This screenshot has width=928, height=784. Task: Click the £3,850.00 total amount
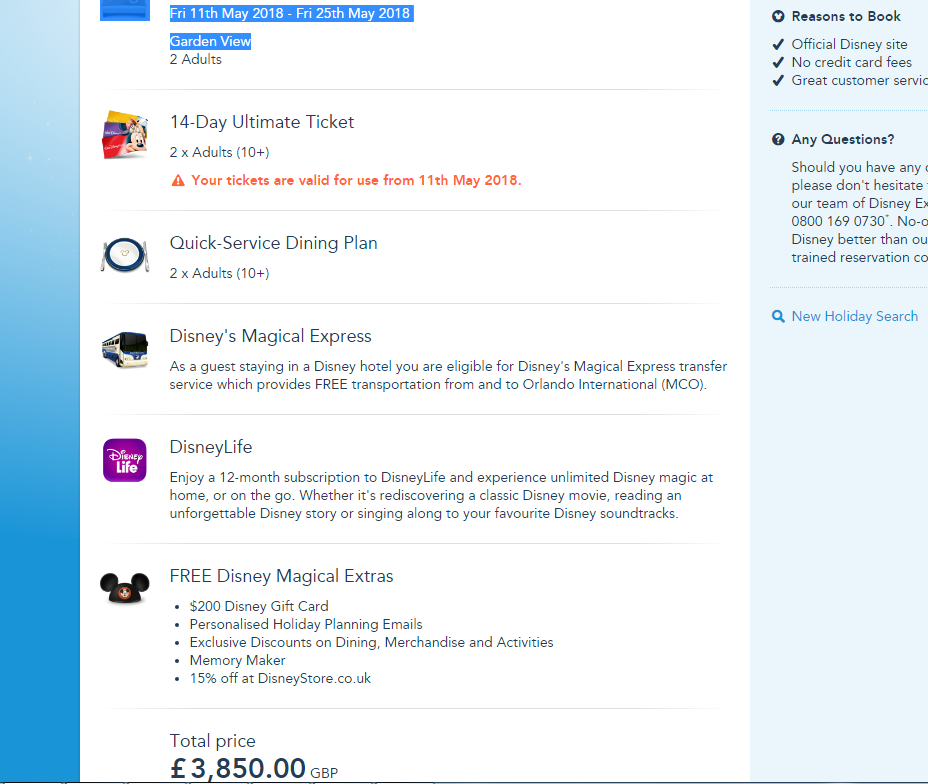coord(238,768)
